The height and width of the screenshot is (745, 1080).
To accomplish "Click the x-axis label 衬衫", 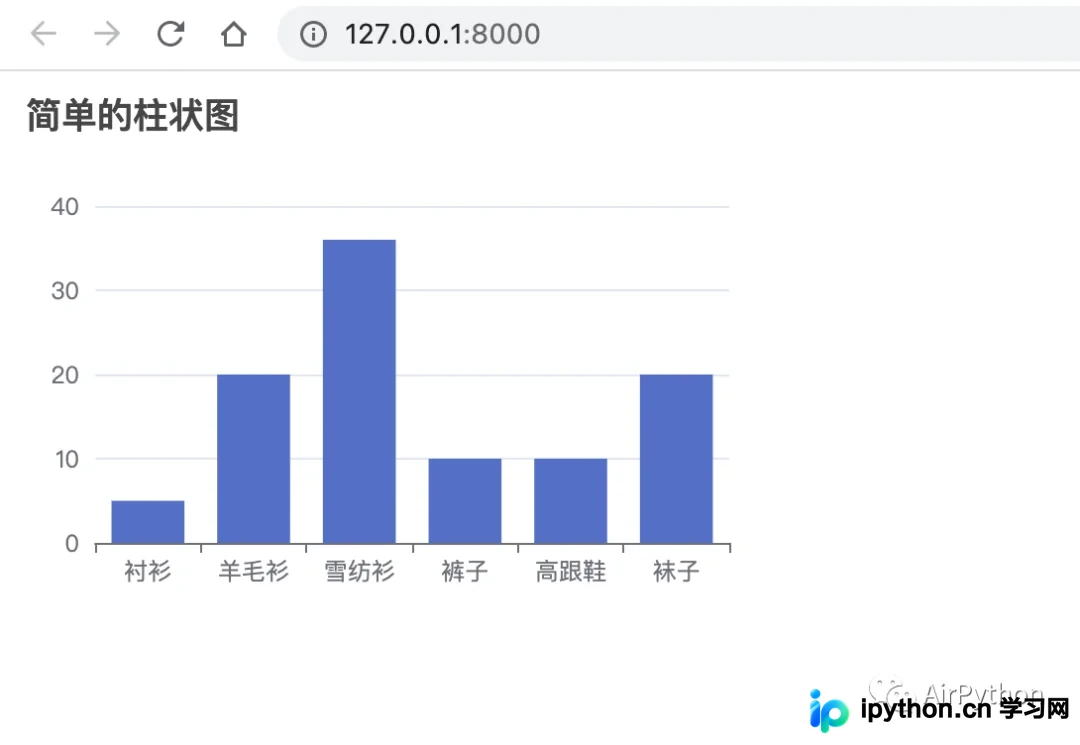I will pyautogui.click(x=147, y=571).
